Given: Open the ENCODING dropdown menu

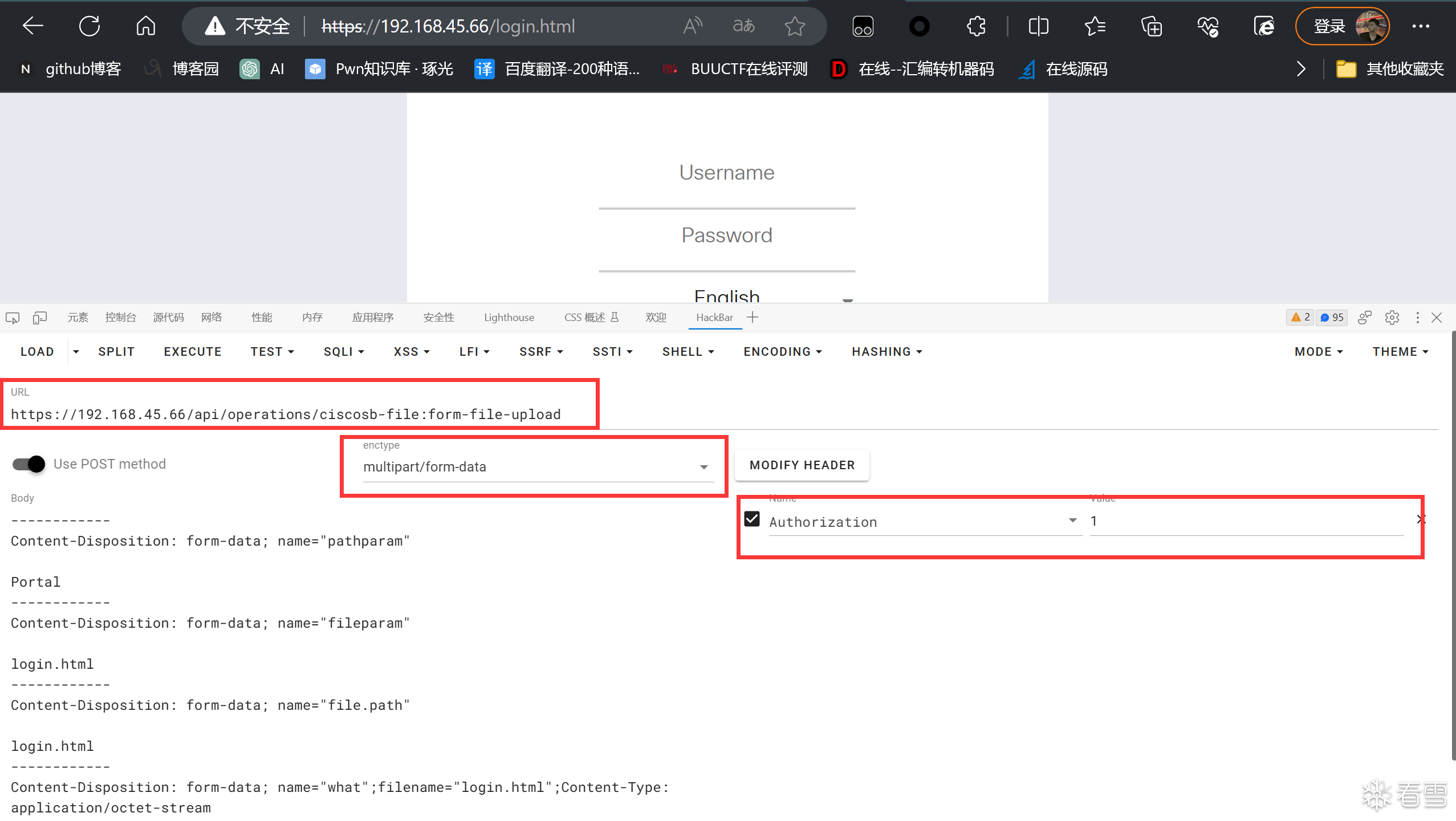Looking at the screenshot, I should click(782, 352).
